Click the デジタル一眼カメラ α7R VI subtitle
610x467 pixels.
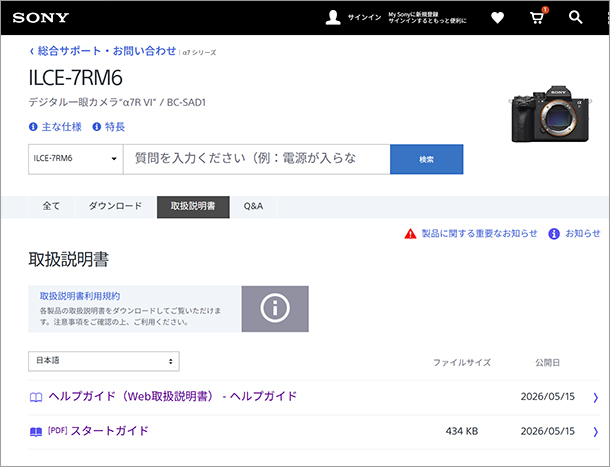[x=117, y=102]
